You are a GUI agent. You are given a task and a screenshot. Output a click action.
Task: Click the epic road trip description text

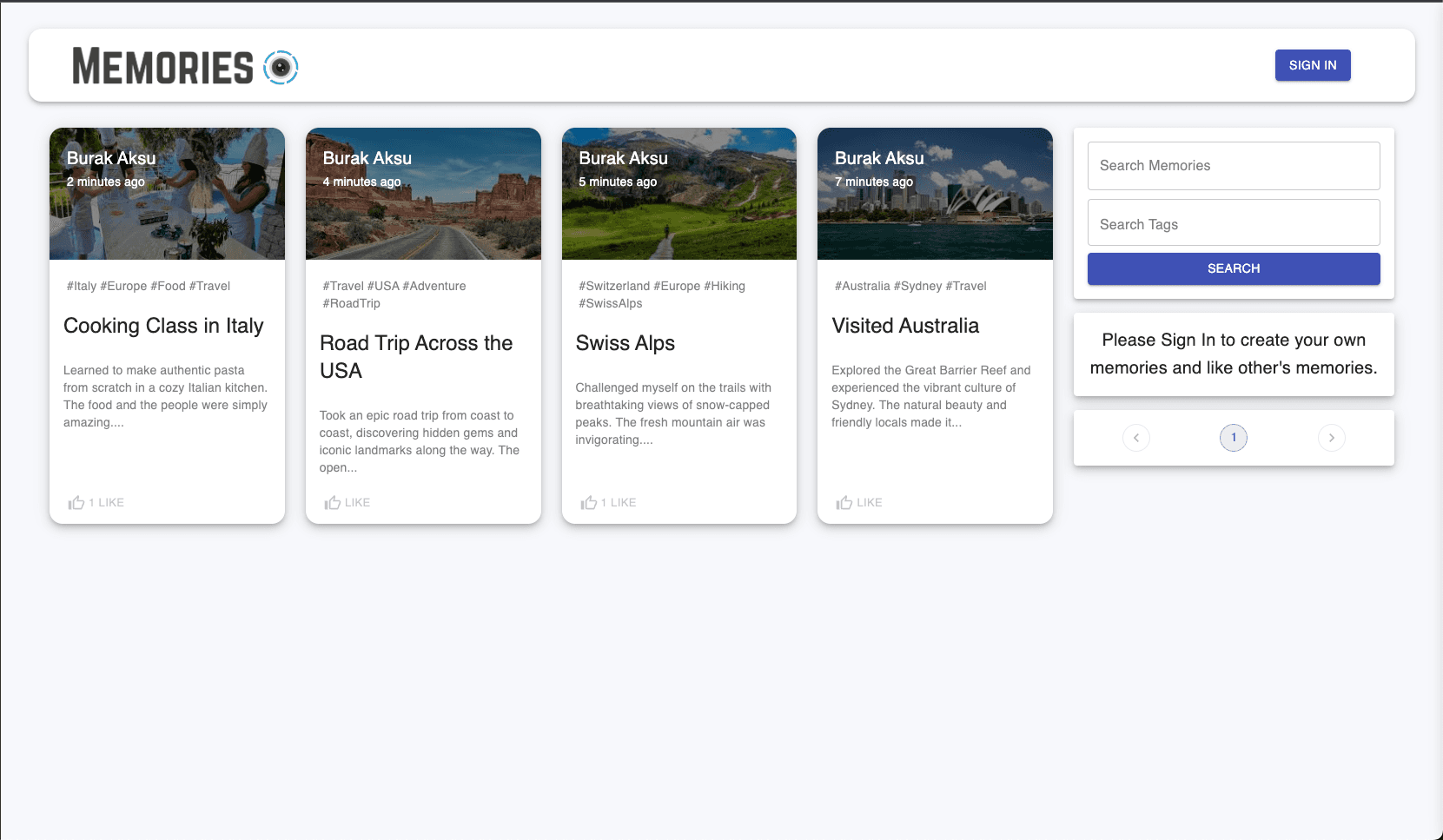point(420,441)
